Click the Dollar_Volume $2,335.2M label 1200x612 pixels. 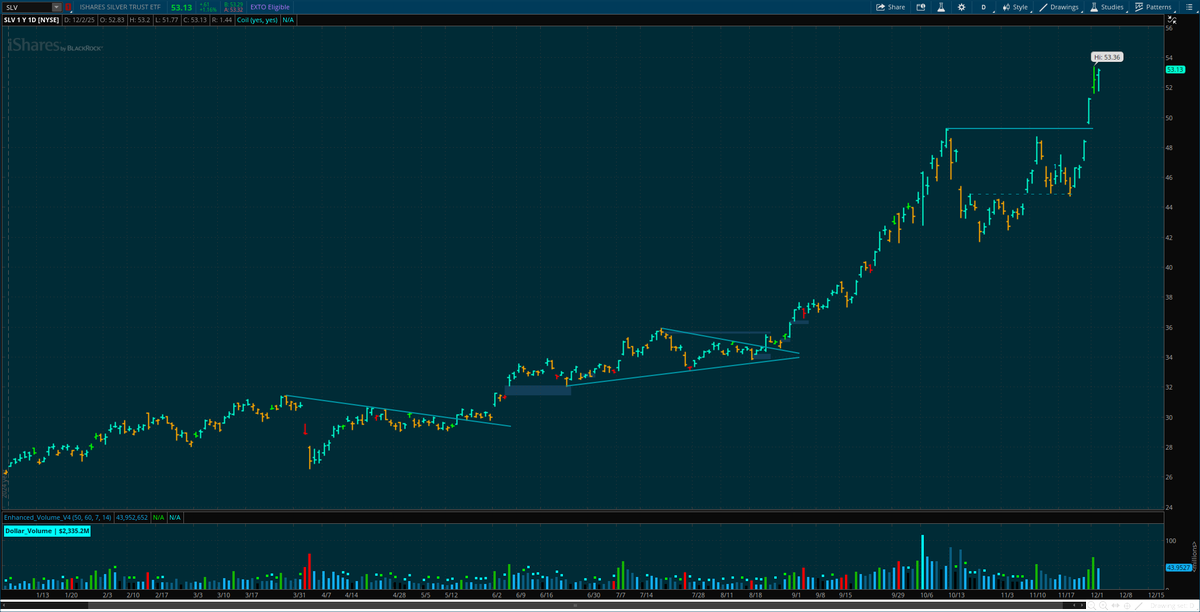(x=47, y=531)
